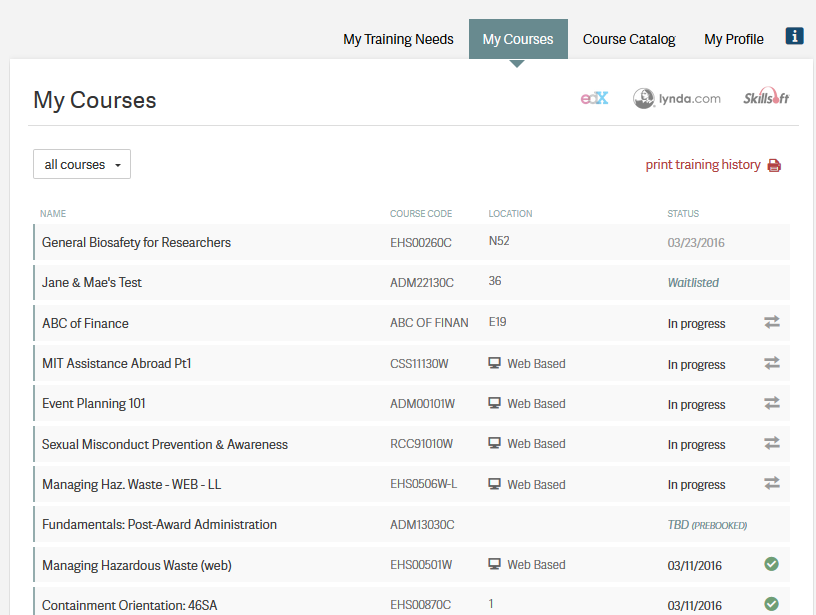Click course code ABC OF FINAN
The height and width of the screenshot is (615, 816).
429,323
